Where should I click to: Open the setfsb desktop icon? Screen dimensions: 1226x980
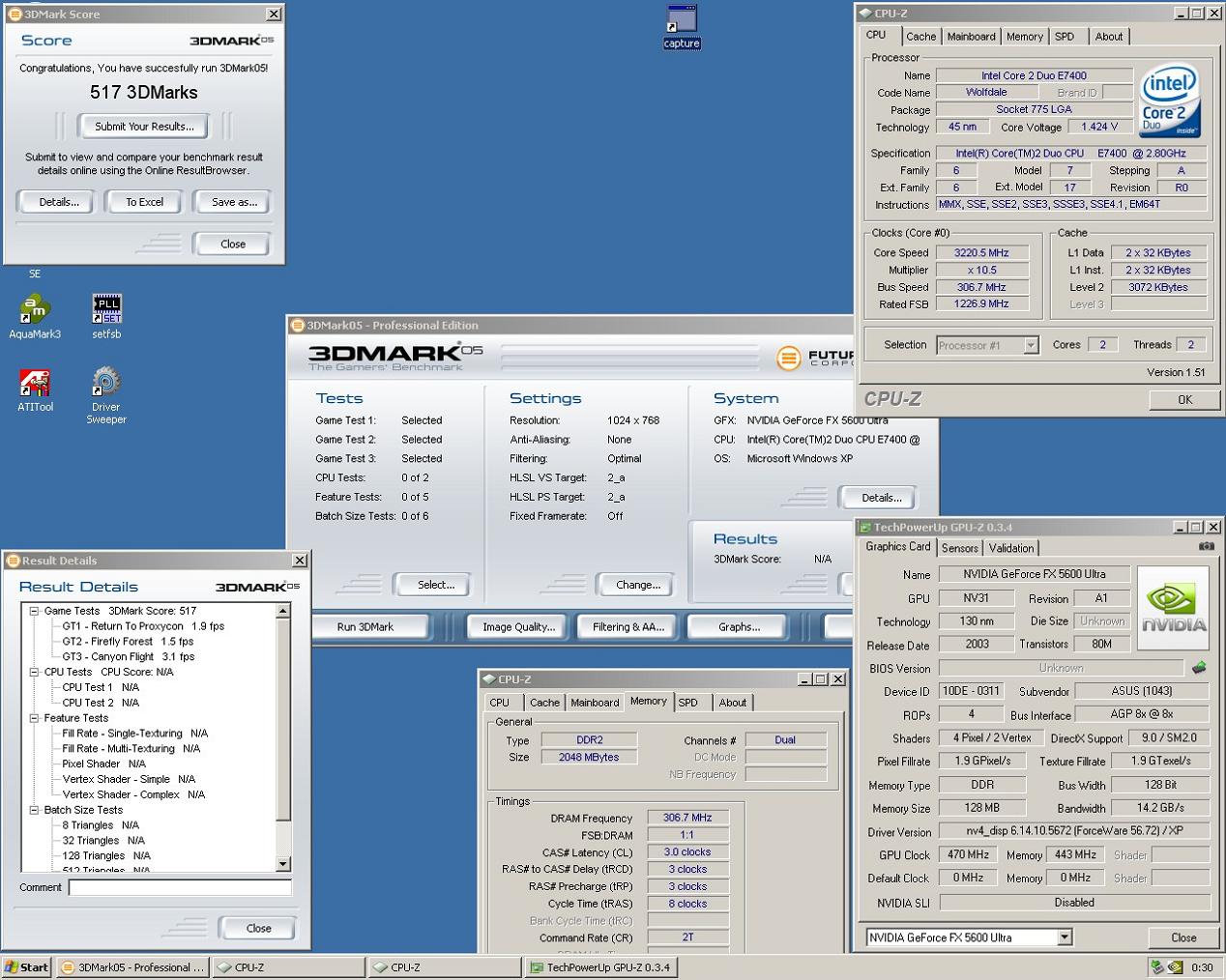pyautogui.click(x=106, y=317)
